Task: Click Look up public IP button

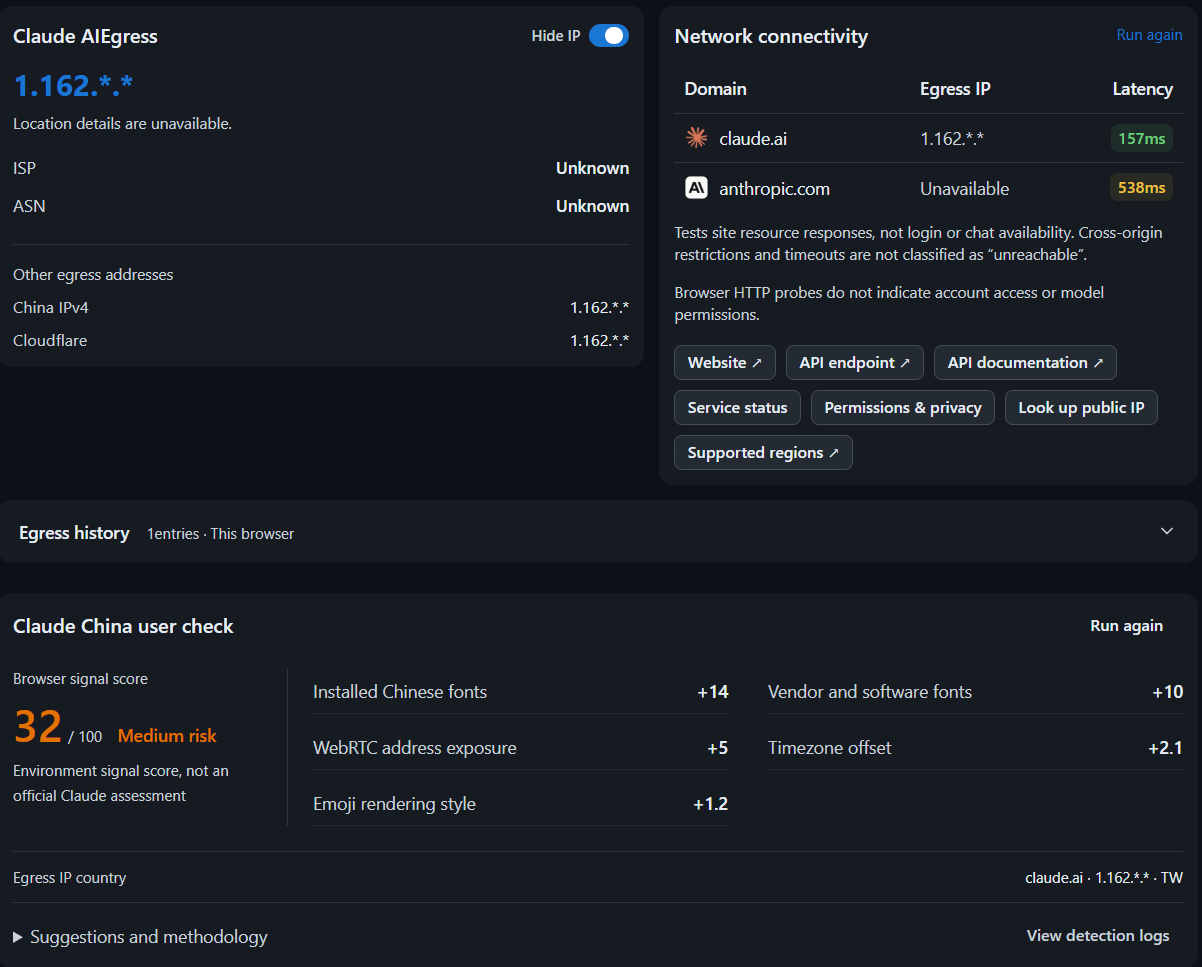Action: 1081,408
